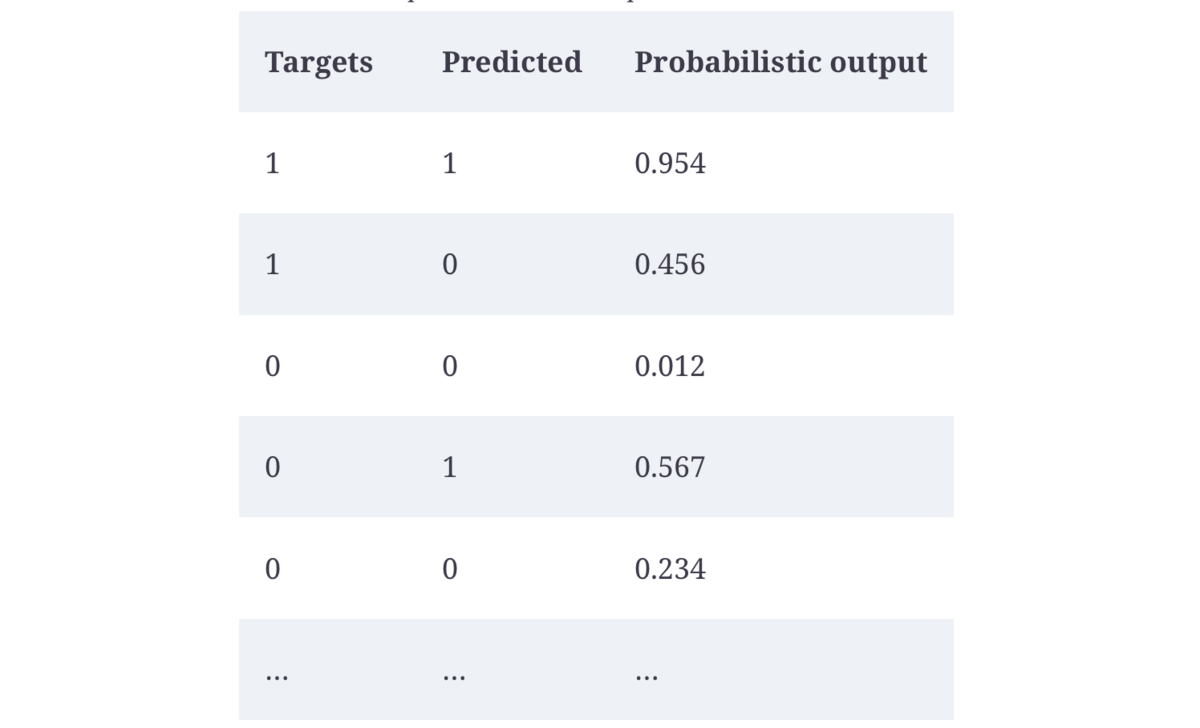Click Predicted value in 0.012 row
The image size is (1200, 728).
[449, 366]
